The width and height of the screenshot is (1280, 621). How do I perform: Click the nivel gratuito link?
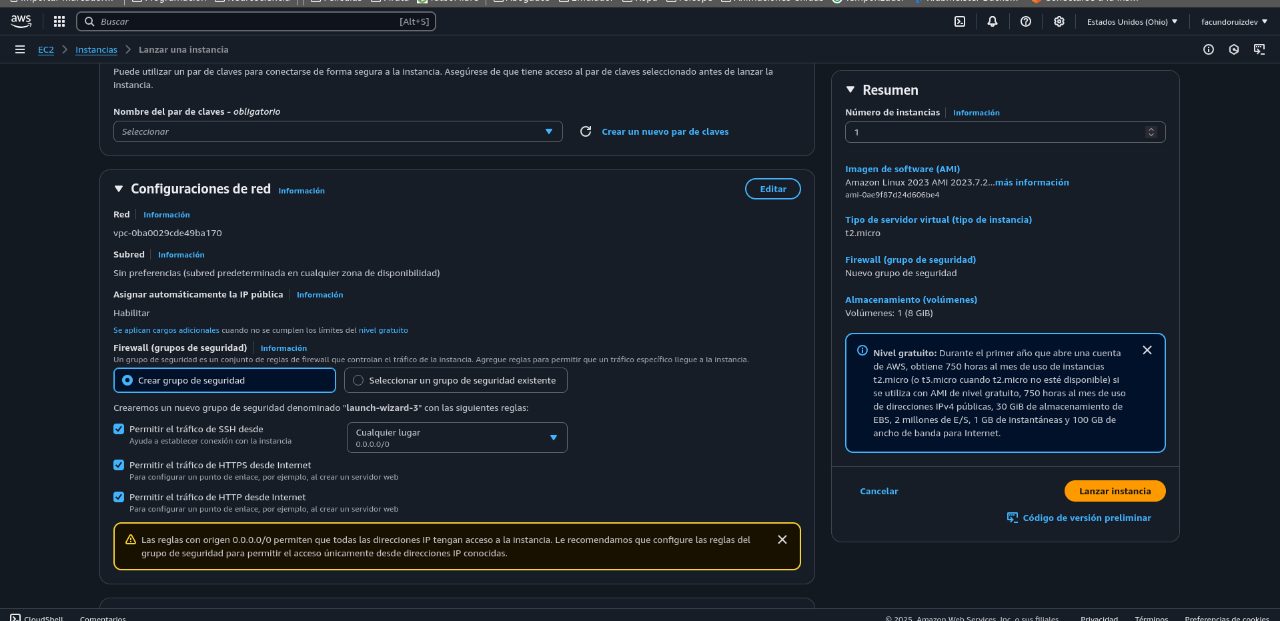click(x=383, y=330)
